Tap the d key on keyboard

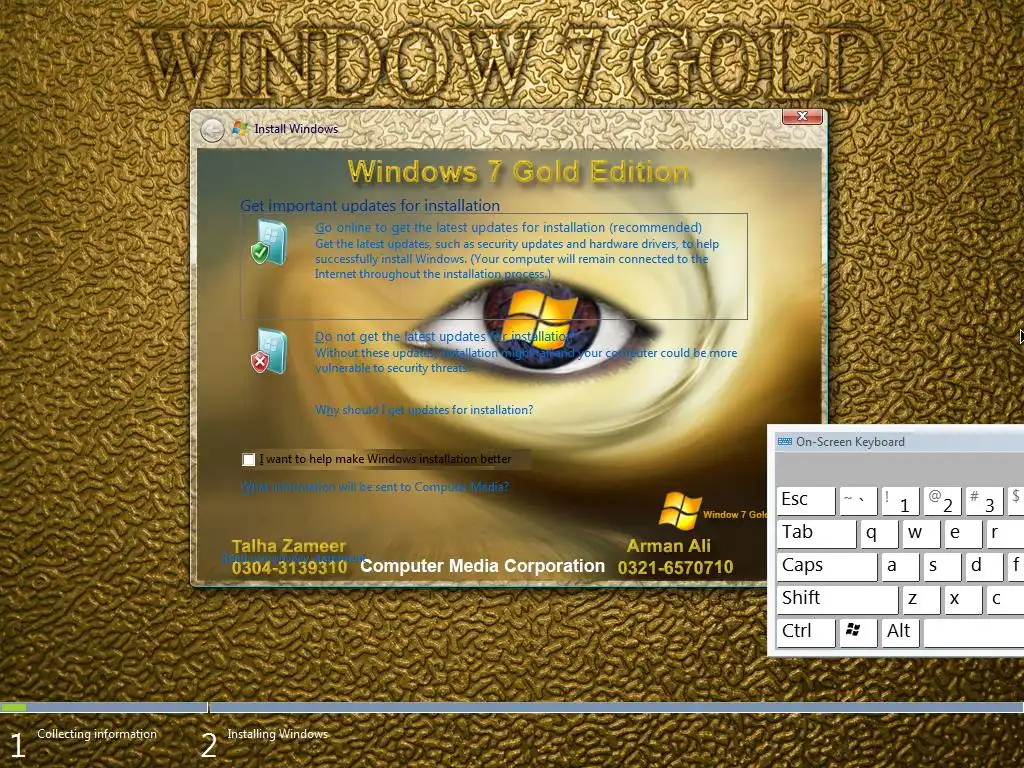pos(984,566)
